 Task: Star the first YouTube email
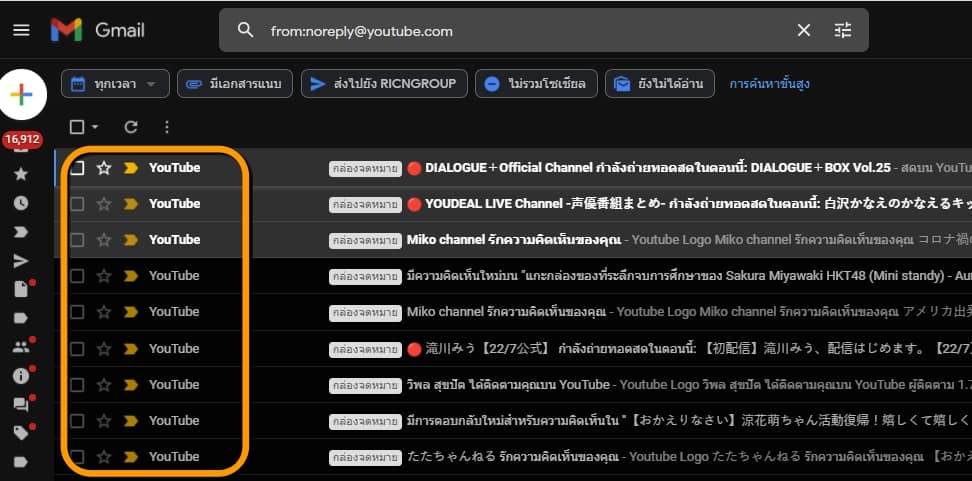[x=104, y=168]
